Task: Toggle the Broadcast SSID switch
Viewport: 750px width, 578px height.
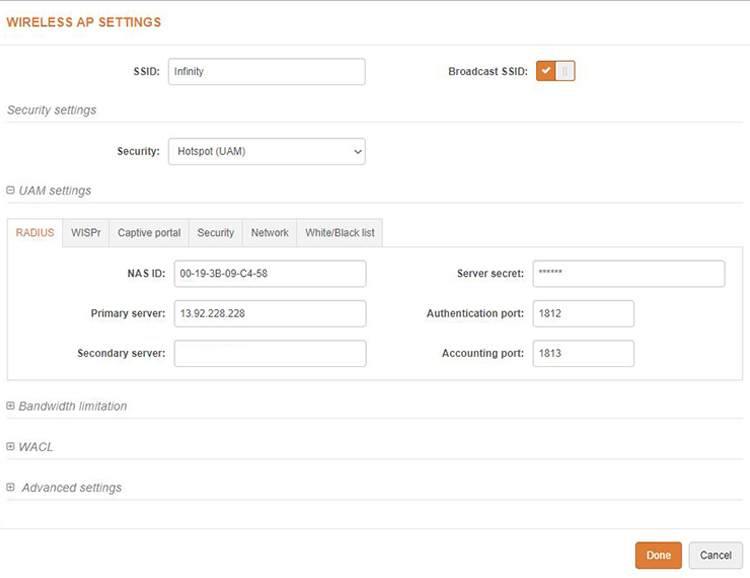Action: (x=555, y=71)
